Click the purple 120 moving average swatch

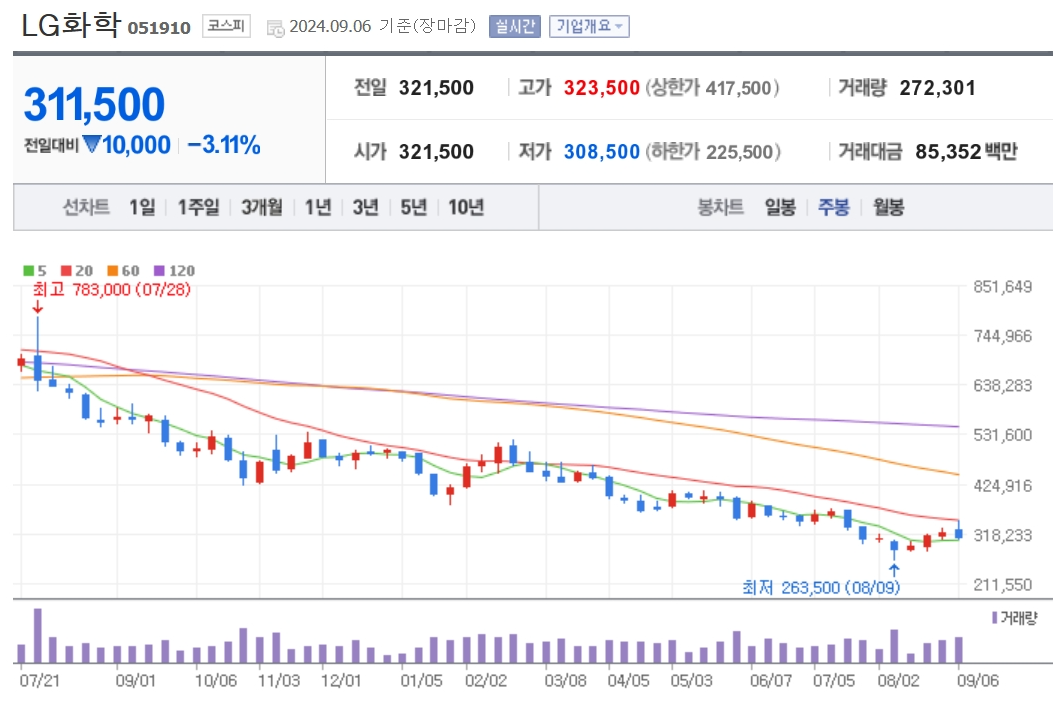pos(159,271)
